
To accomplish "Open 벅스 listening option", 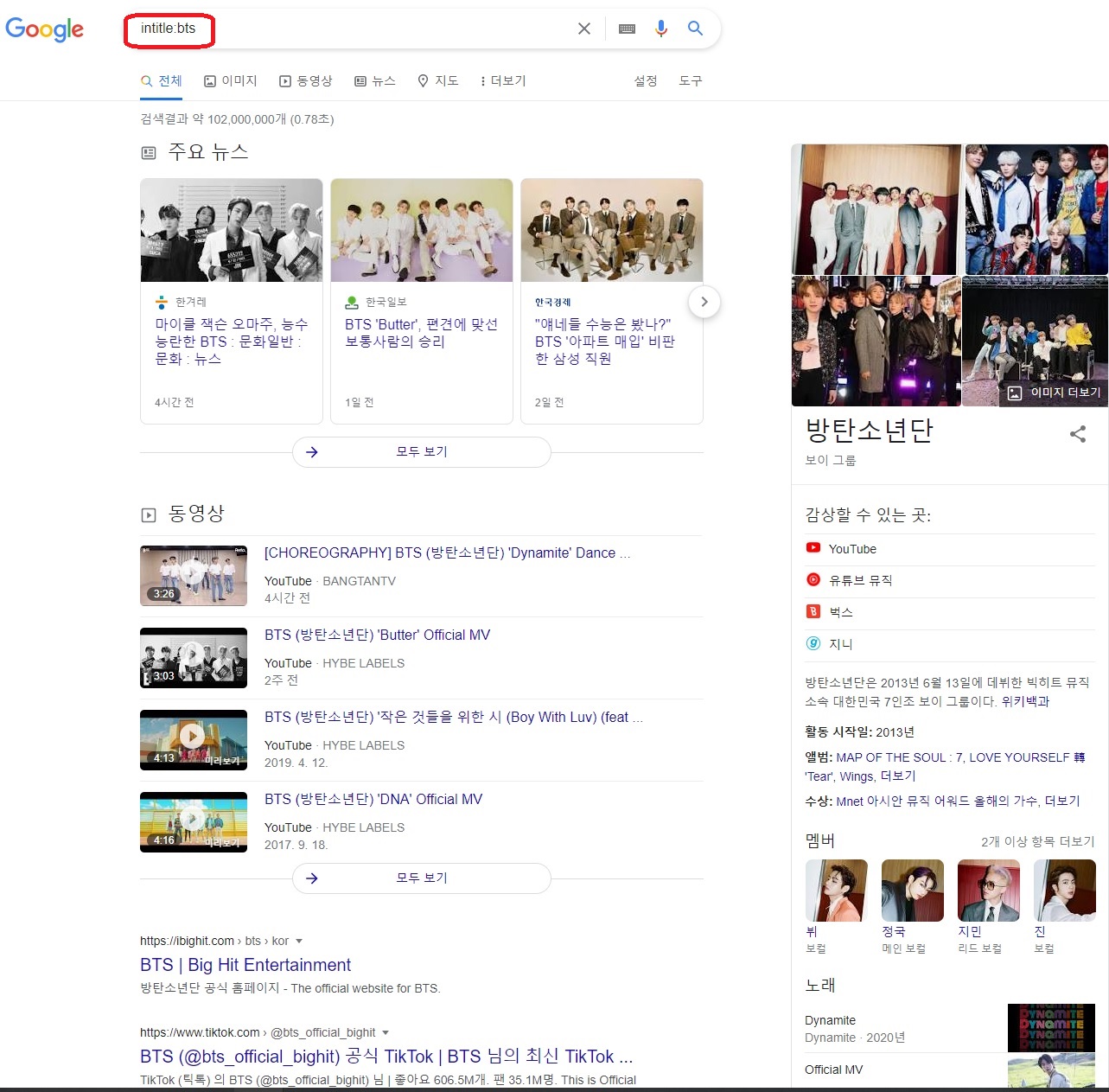I will pyautogui.click(x=950, y=612).
